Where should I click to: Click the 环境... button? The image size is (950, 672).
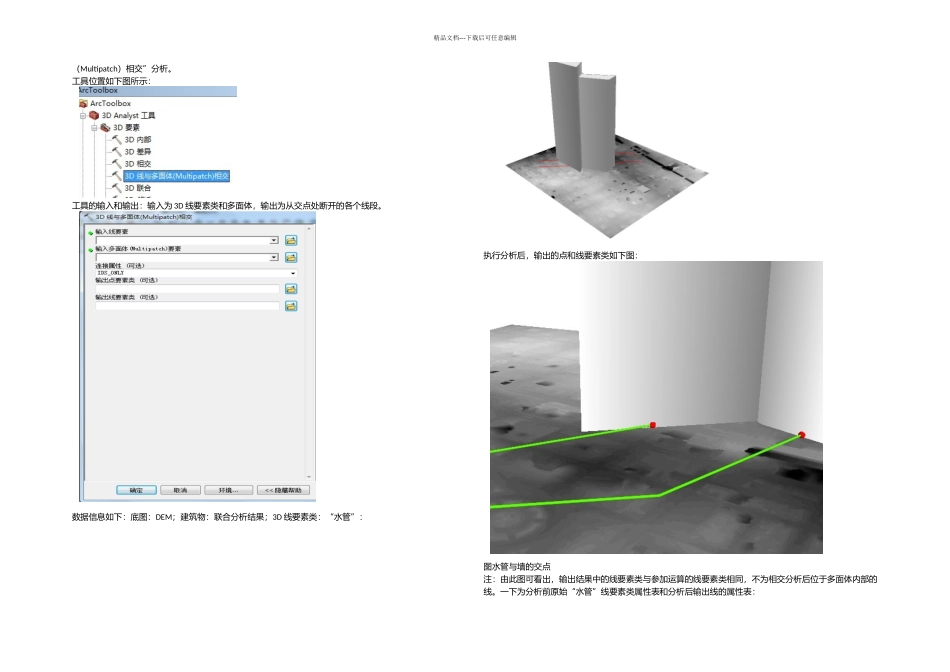click(228, 490)
